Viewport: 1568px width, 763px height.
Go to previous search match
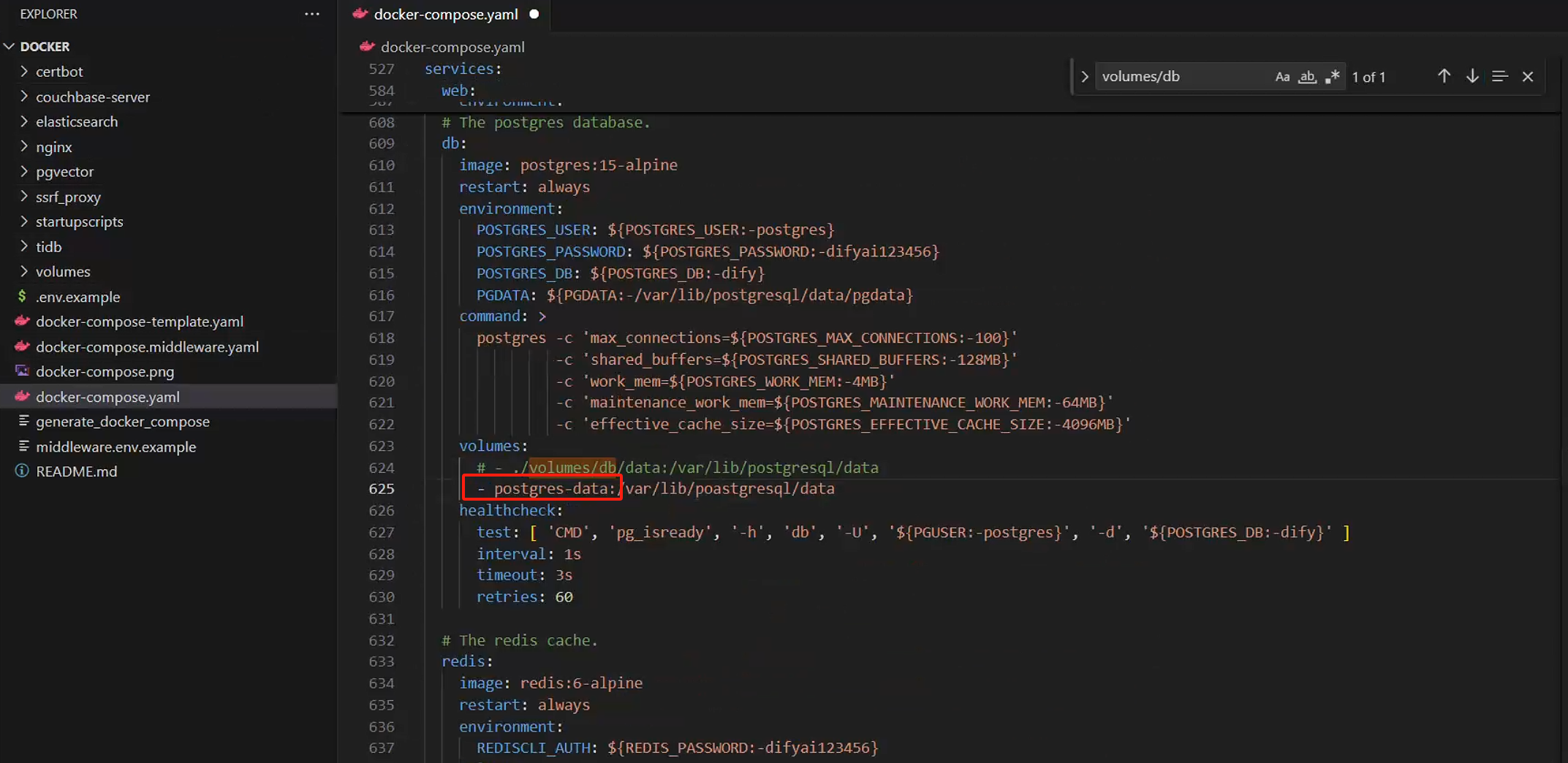click(1444, 76)
